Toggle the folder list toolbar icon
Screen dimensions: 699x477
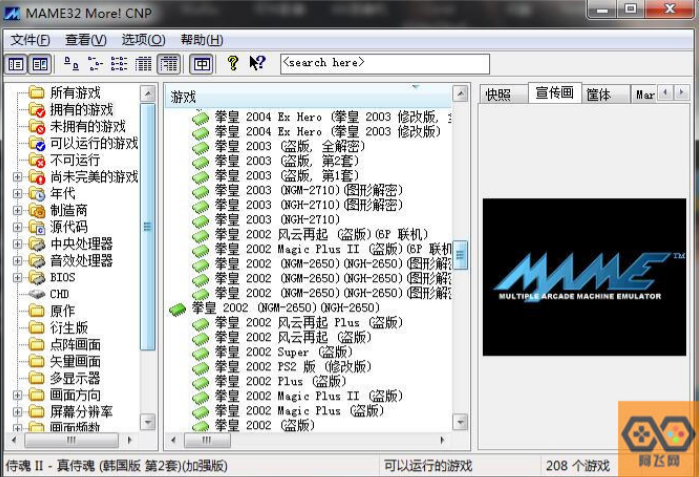coord(16,64)
